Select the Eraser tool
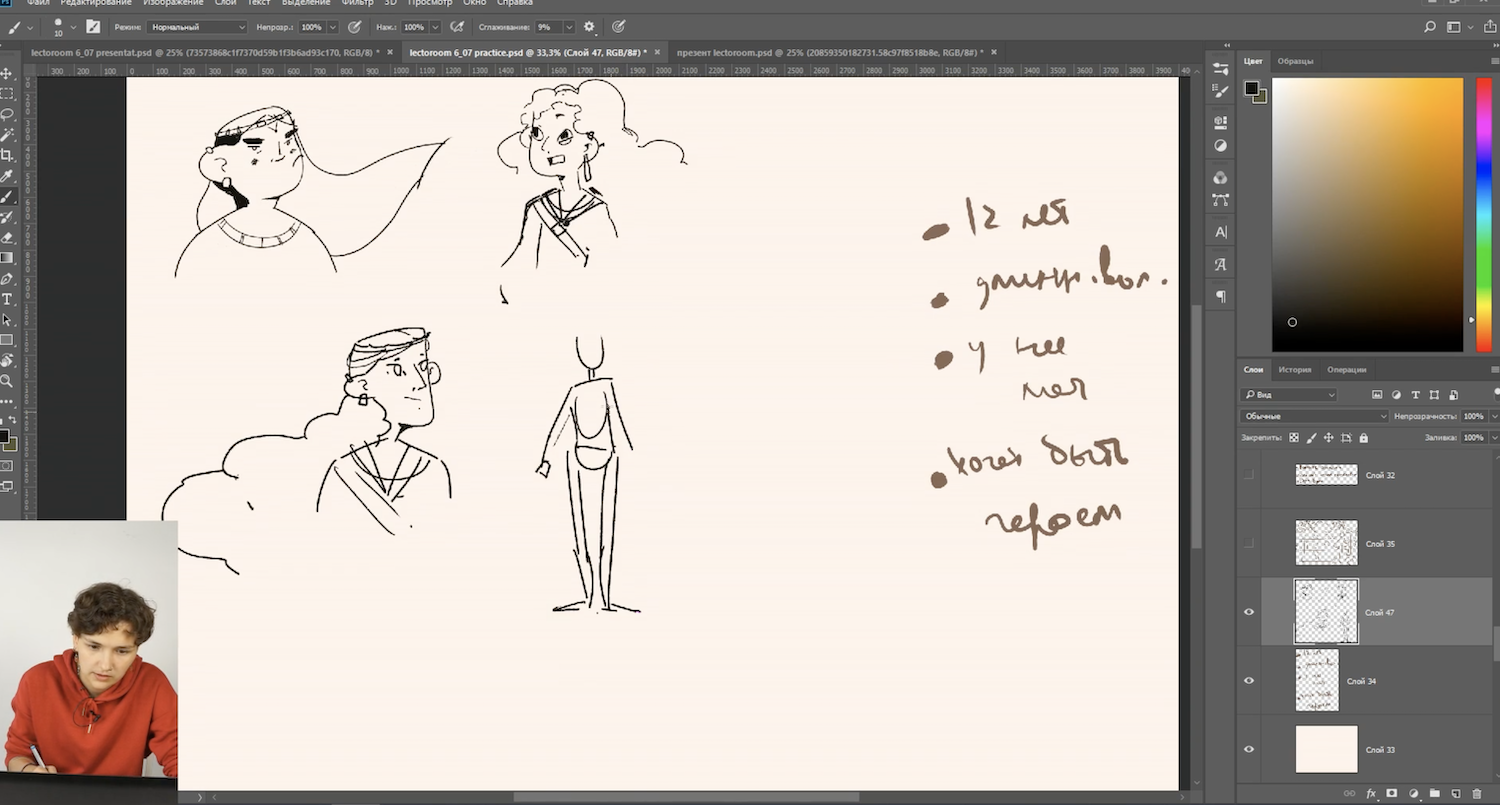1500x805 pixels. [7, 238]
